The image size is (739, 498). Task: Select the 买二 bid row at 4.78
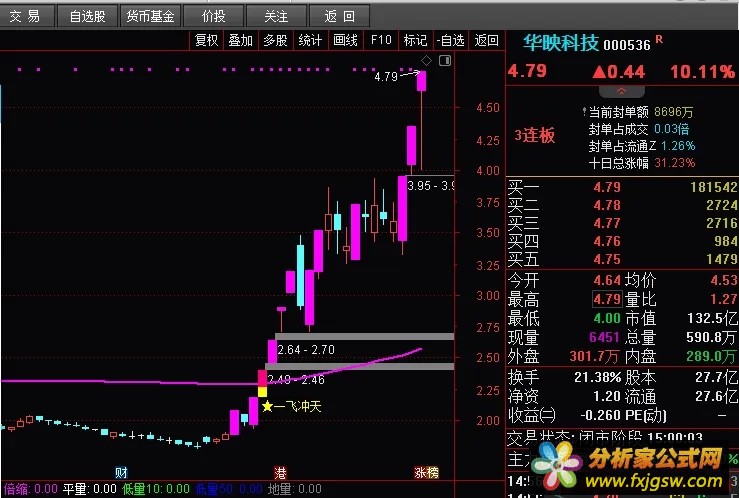coord(623,205)
